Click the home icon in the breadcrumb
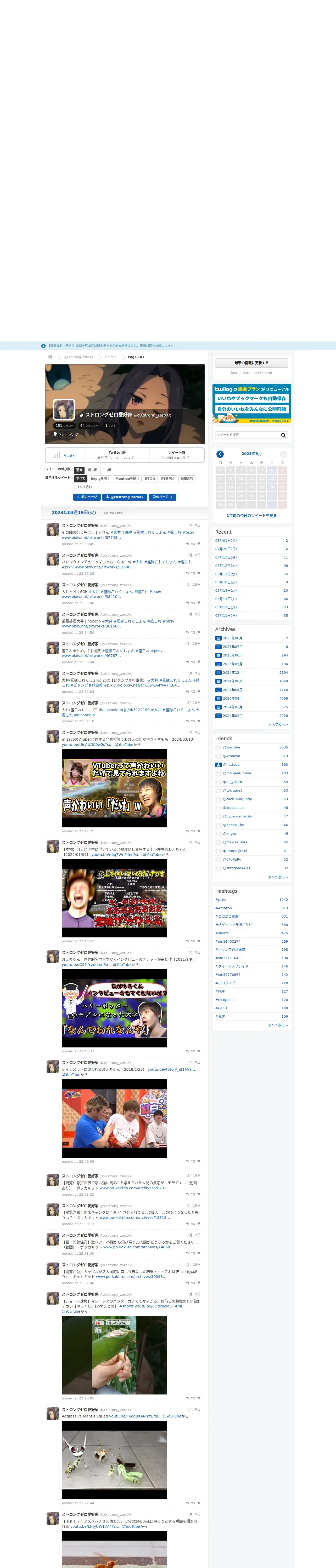 (50, 357)
